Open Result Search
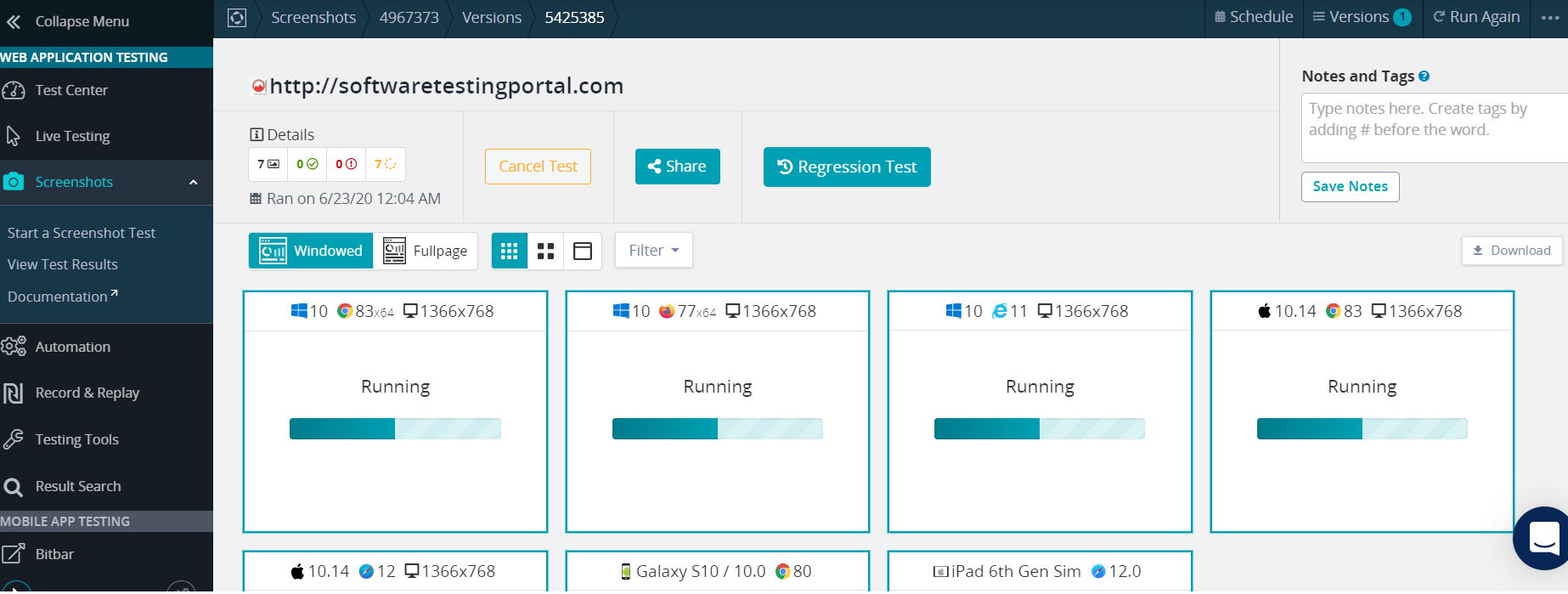 pos(78,486)
